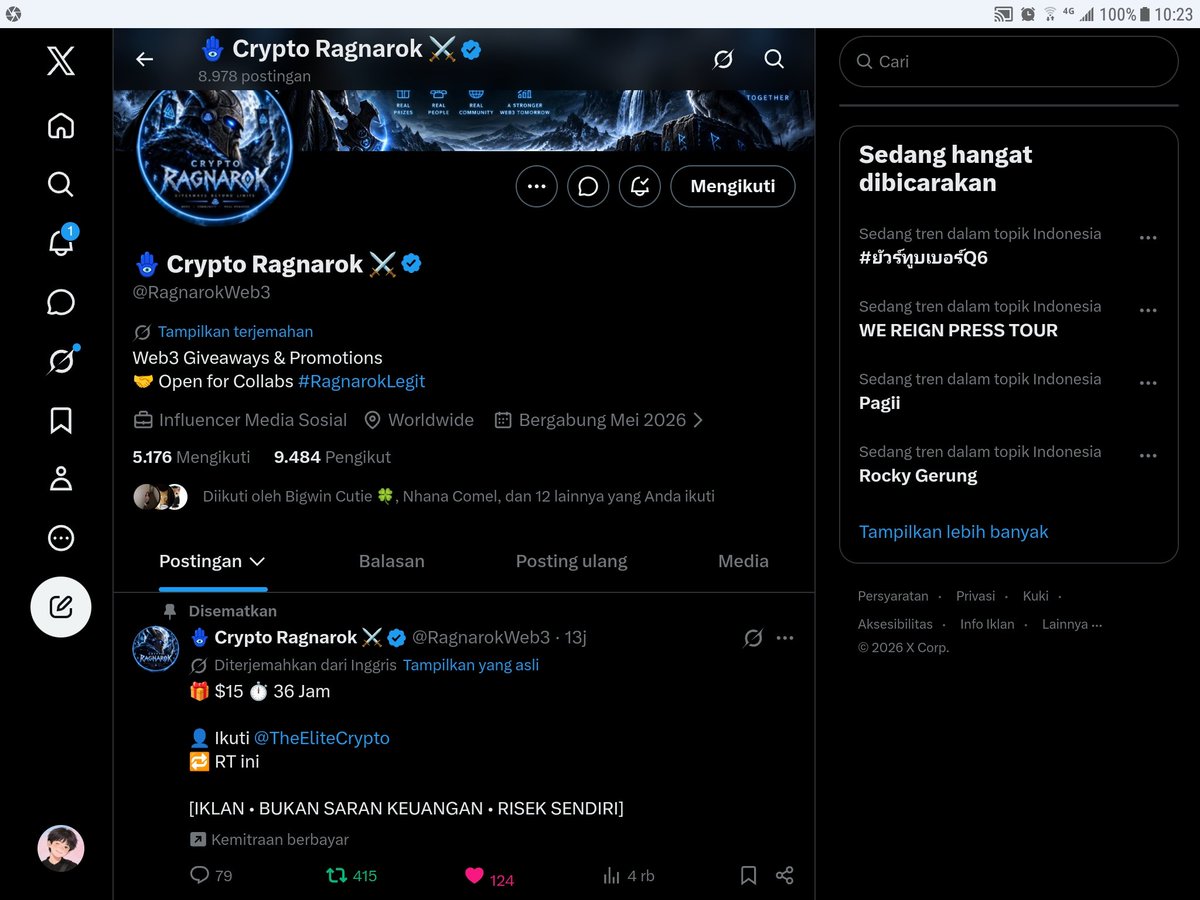Screen dimensions: 1200x900
Task: Toggle notifications bell for this profile
Action: pos(639,186)
